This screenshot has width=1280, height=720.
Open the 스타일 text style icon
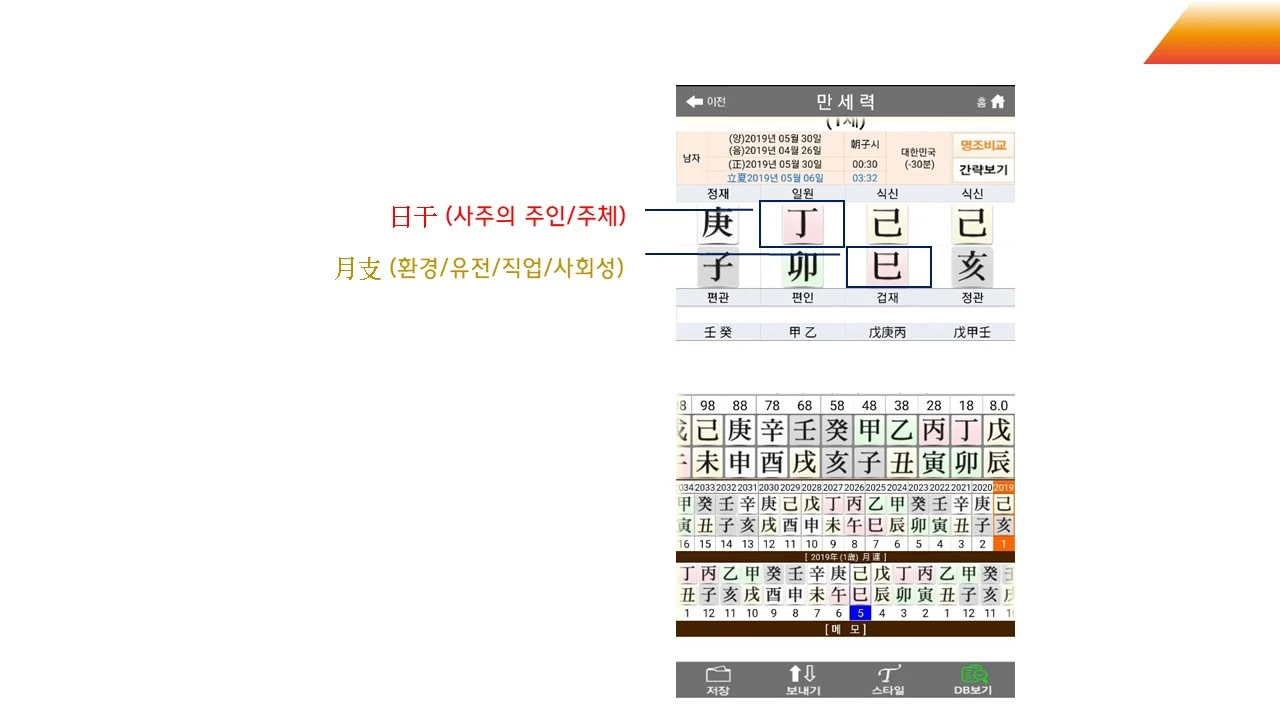pyautogui.click(x=887, y=678)
